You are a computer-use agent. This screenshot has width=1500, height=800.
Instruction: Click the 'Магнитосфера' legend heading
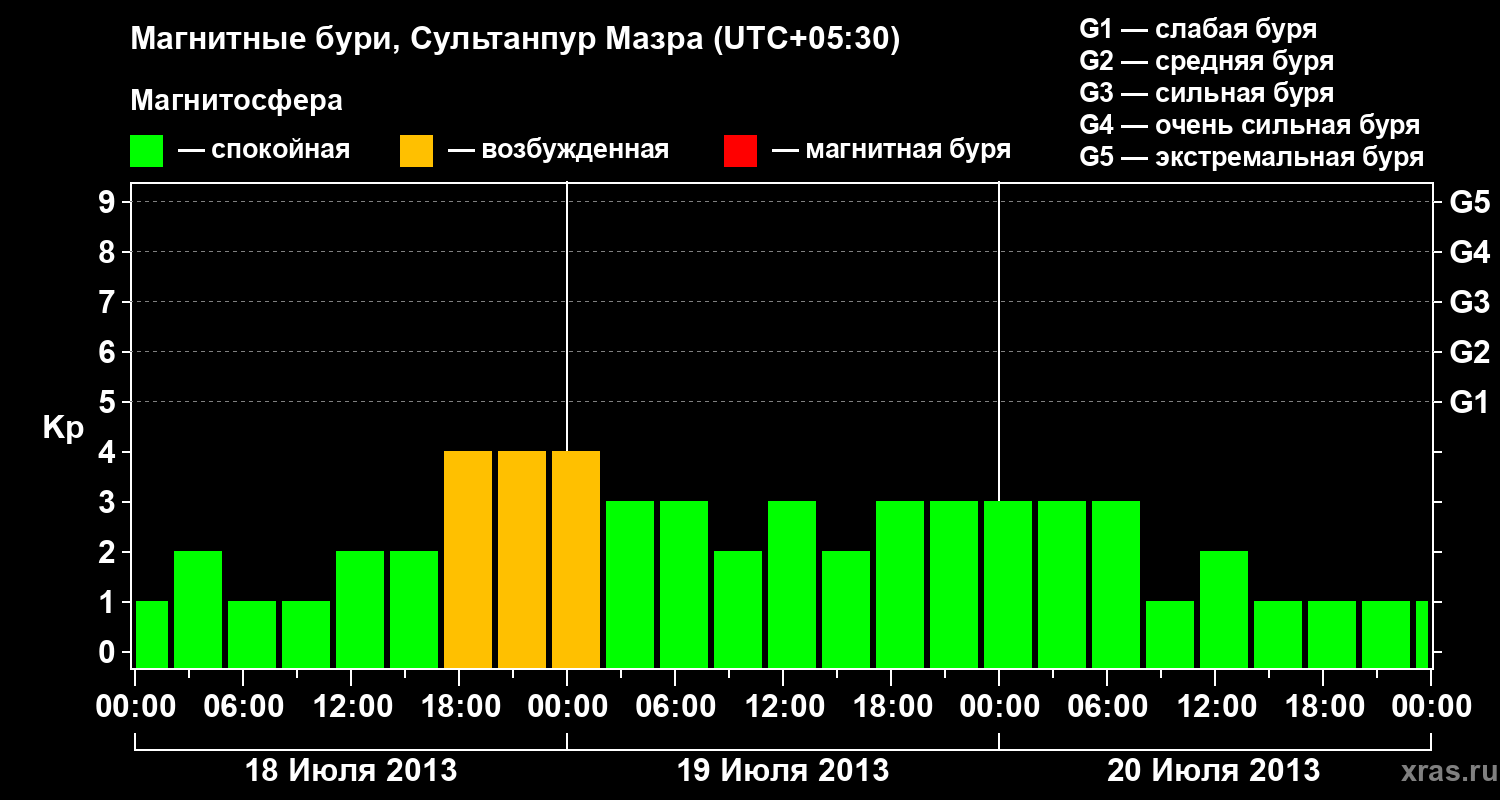point(236,101)
